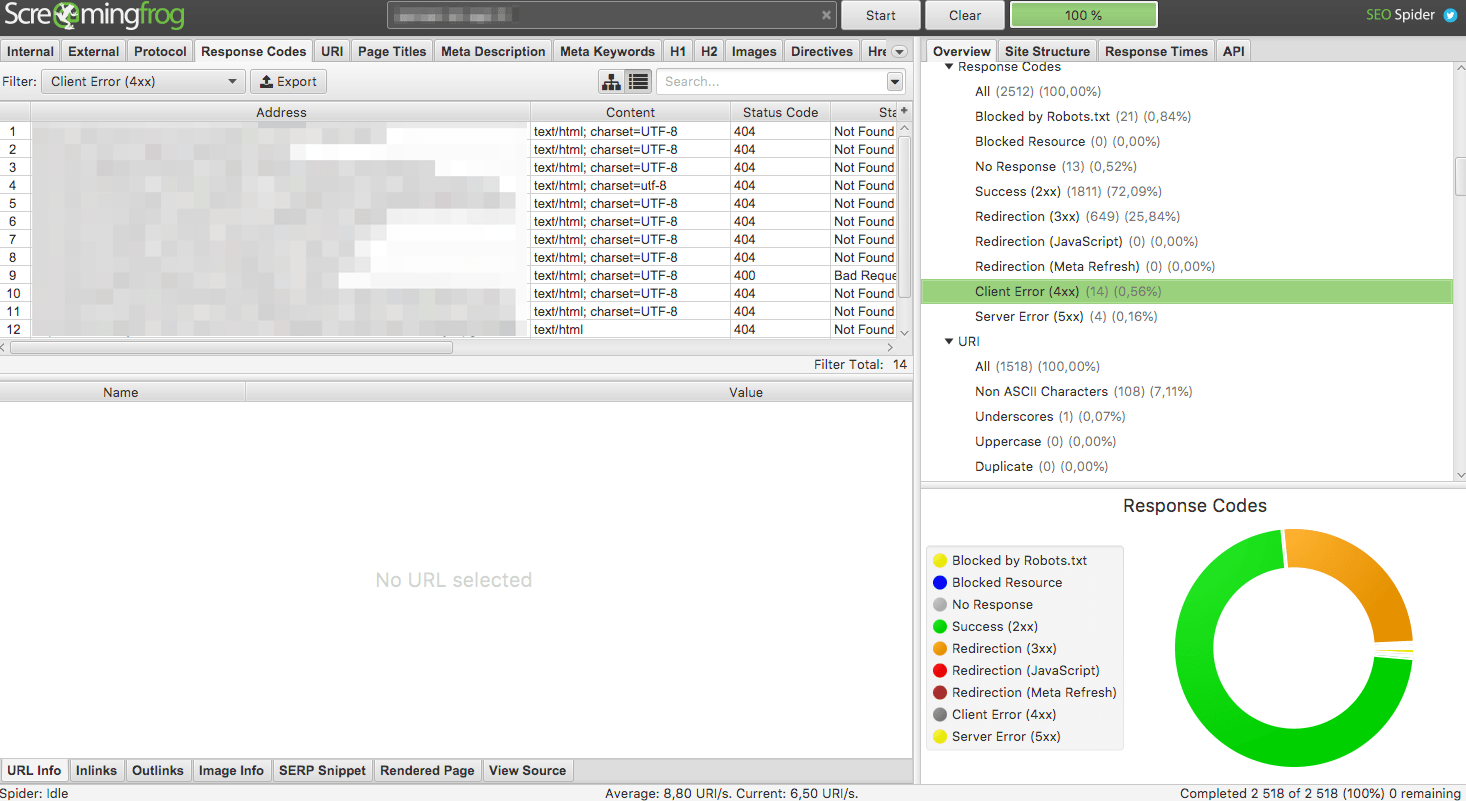
Task: Switch to tree view icon
Action: click(611, 82)
